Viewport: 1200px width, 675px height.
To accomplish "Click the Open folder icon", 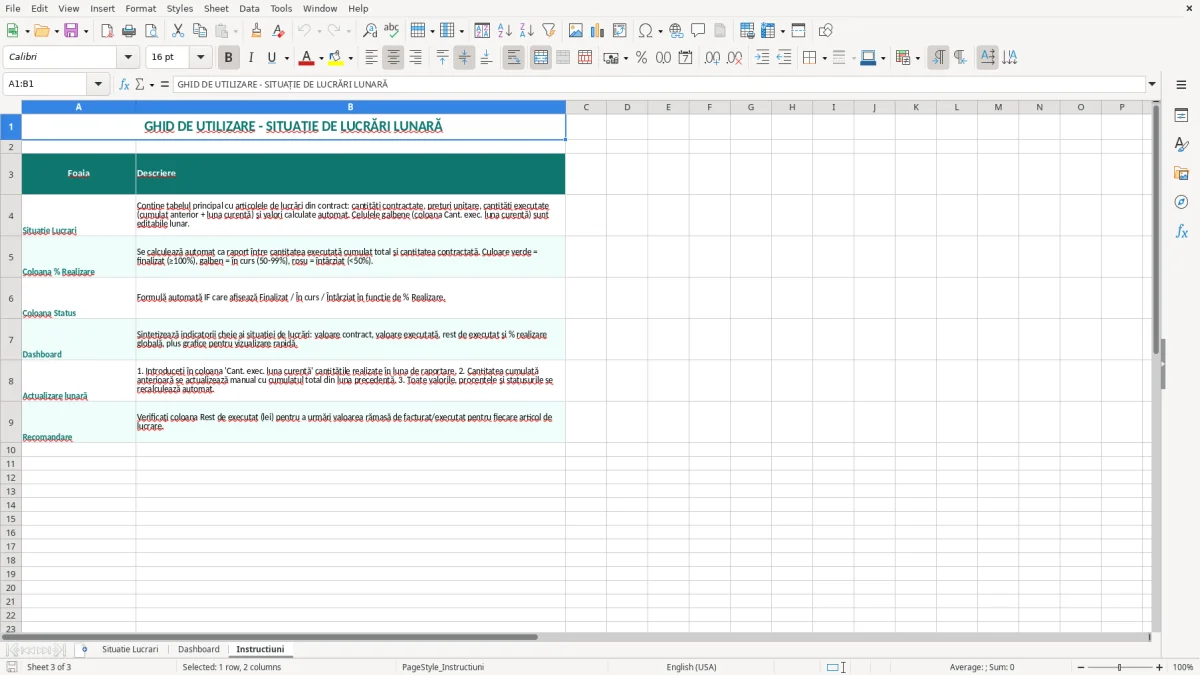I will 41,31.
